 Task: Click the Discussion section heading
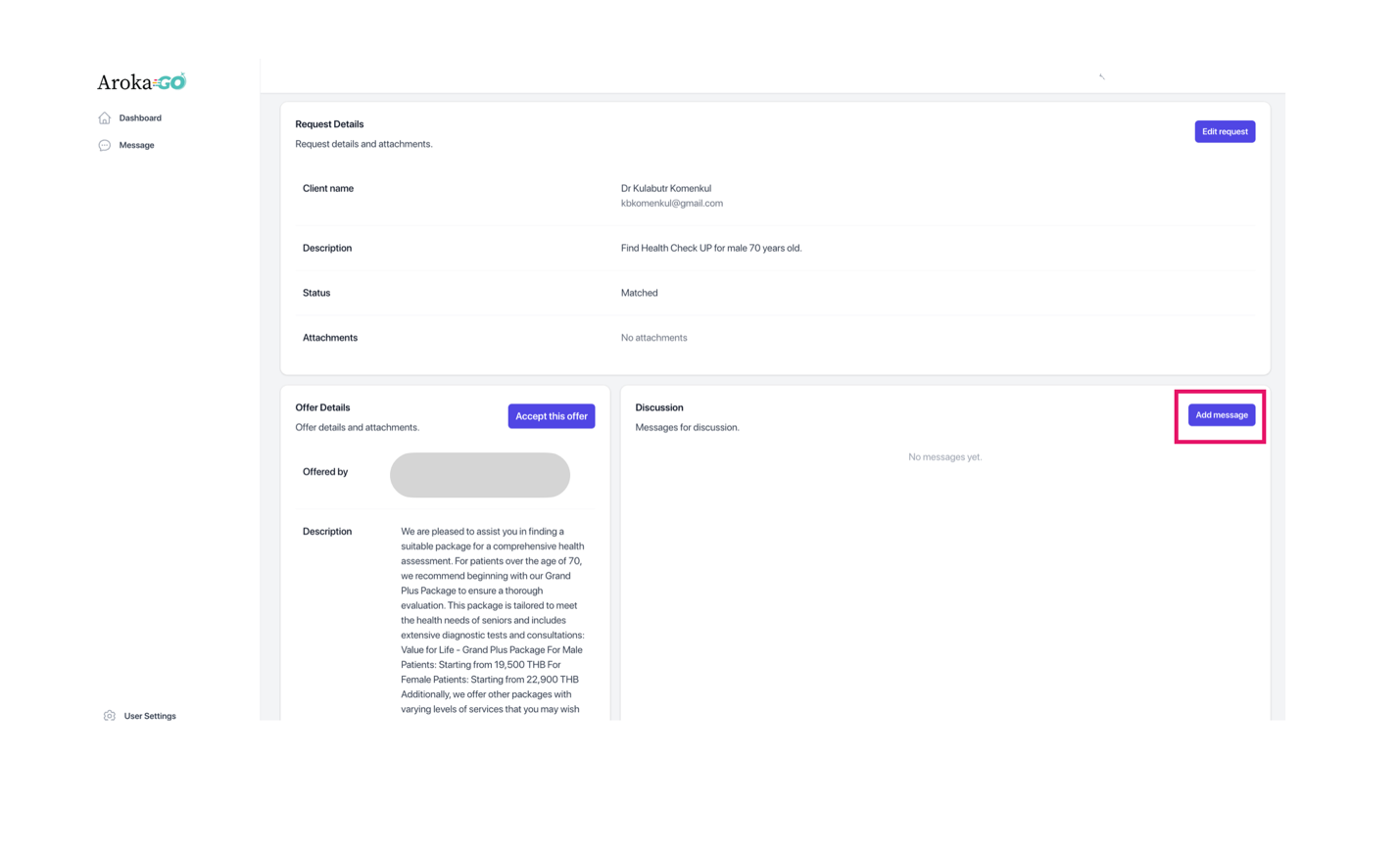pyautogui.click(x=658, y=407)
